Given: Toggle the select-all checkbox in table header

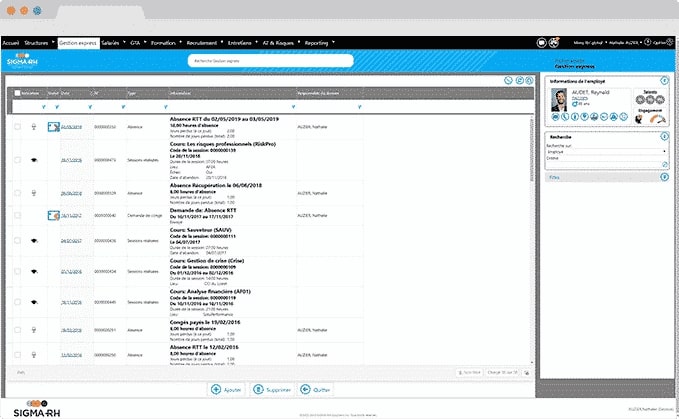Looking at the screenshot, I should [17, 93].
